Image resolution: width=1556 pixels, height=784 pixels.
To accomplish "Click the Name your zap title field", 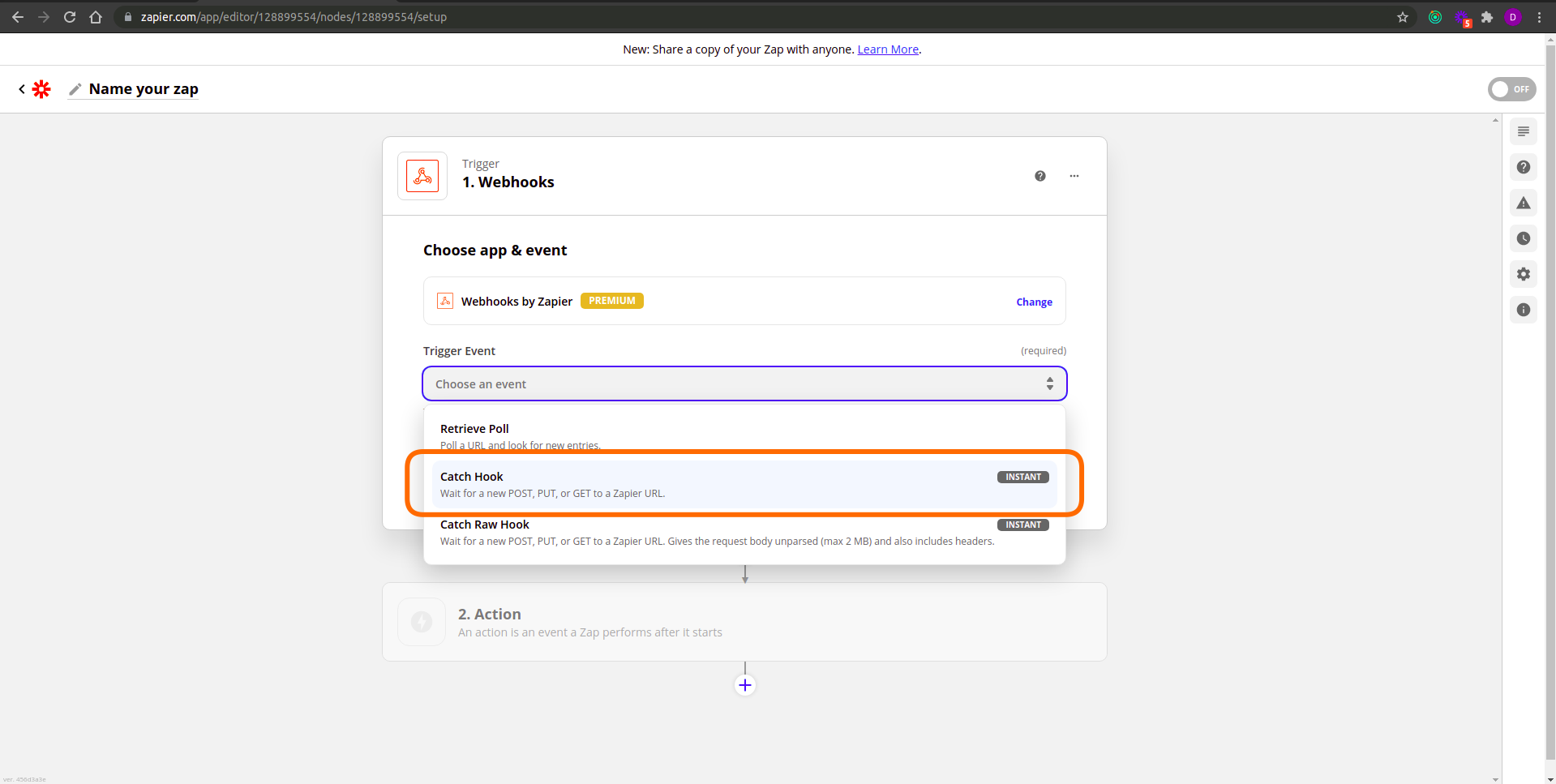I will pos(144,89).
